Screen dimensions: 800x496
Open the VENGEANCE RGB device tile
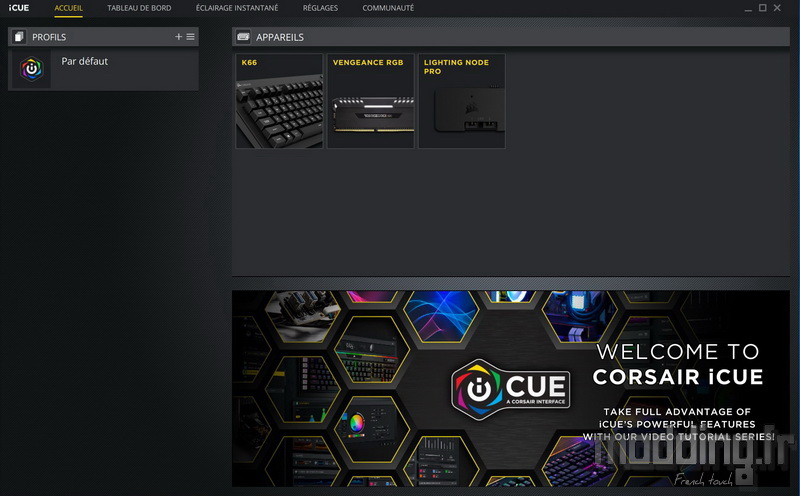[x=370, y=101]
